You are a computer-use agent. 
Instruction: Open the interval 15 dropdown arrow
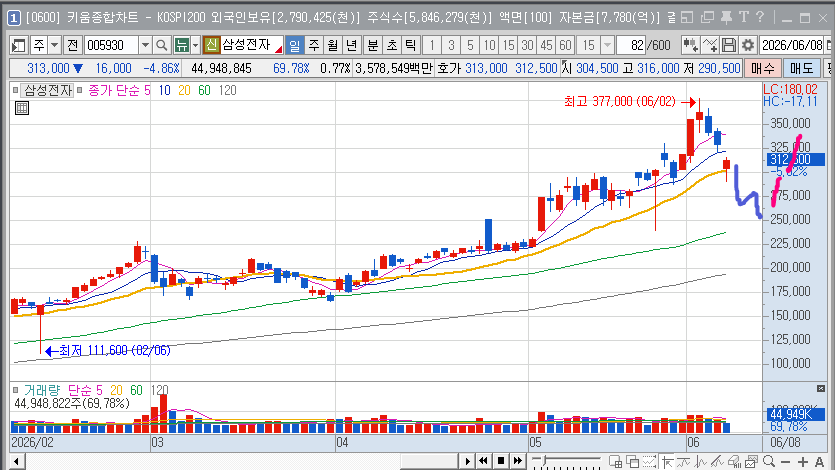pos(607,45)
